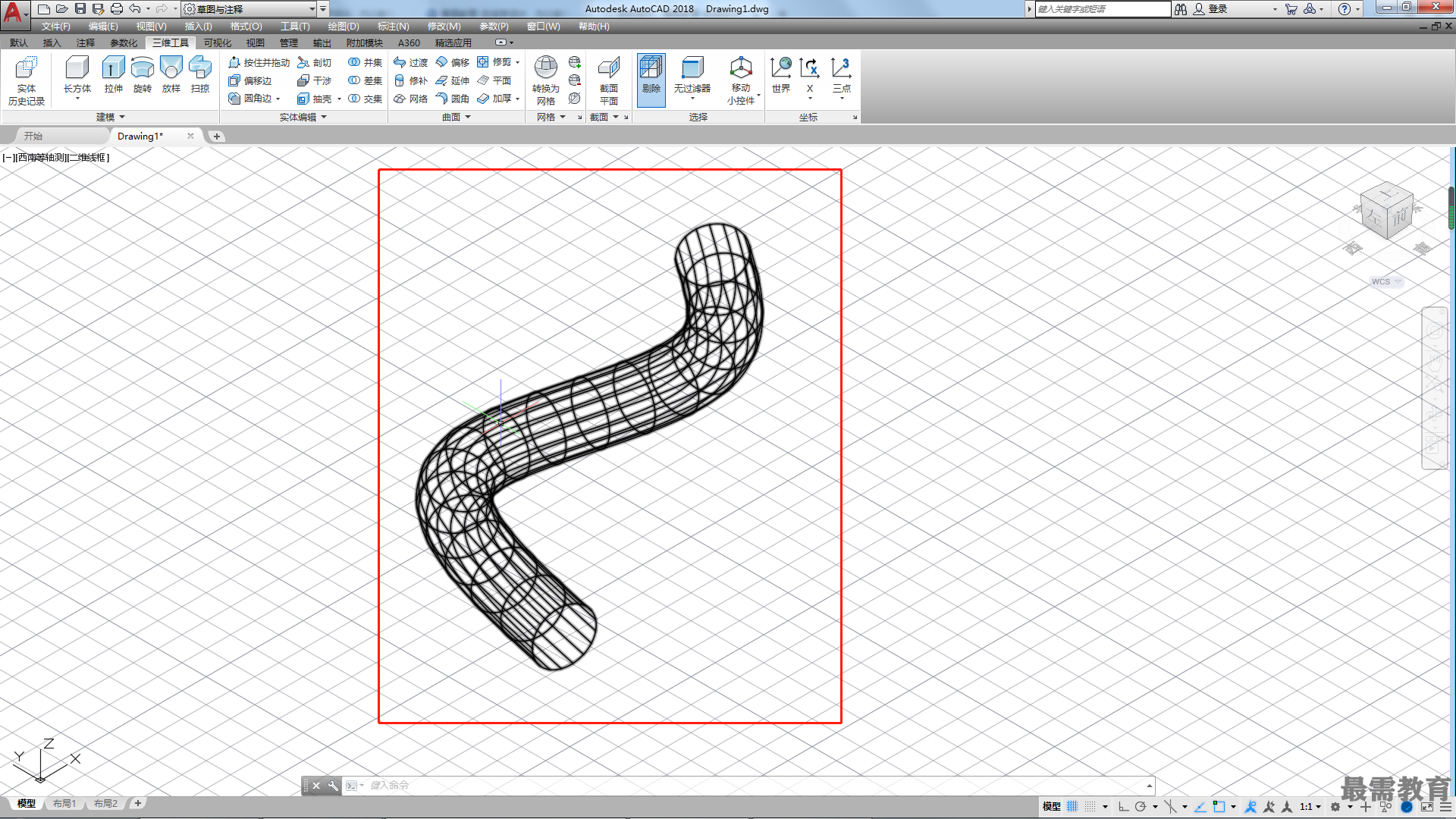
Task: Open the 文件(F) menu
Action: (x=55, y=27)
